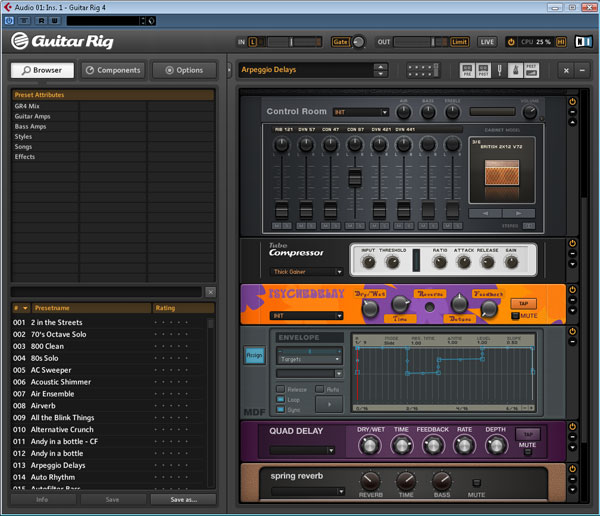Click the Control Room CON 87 fader

pyautogui.click(x=355, y=178)
